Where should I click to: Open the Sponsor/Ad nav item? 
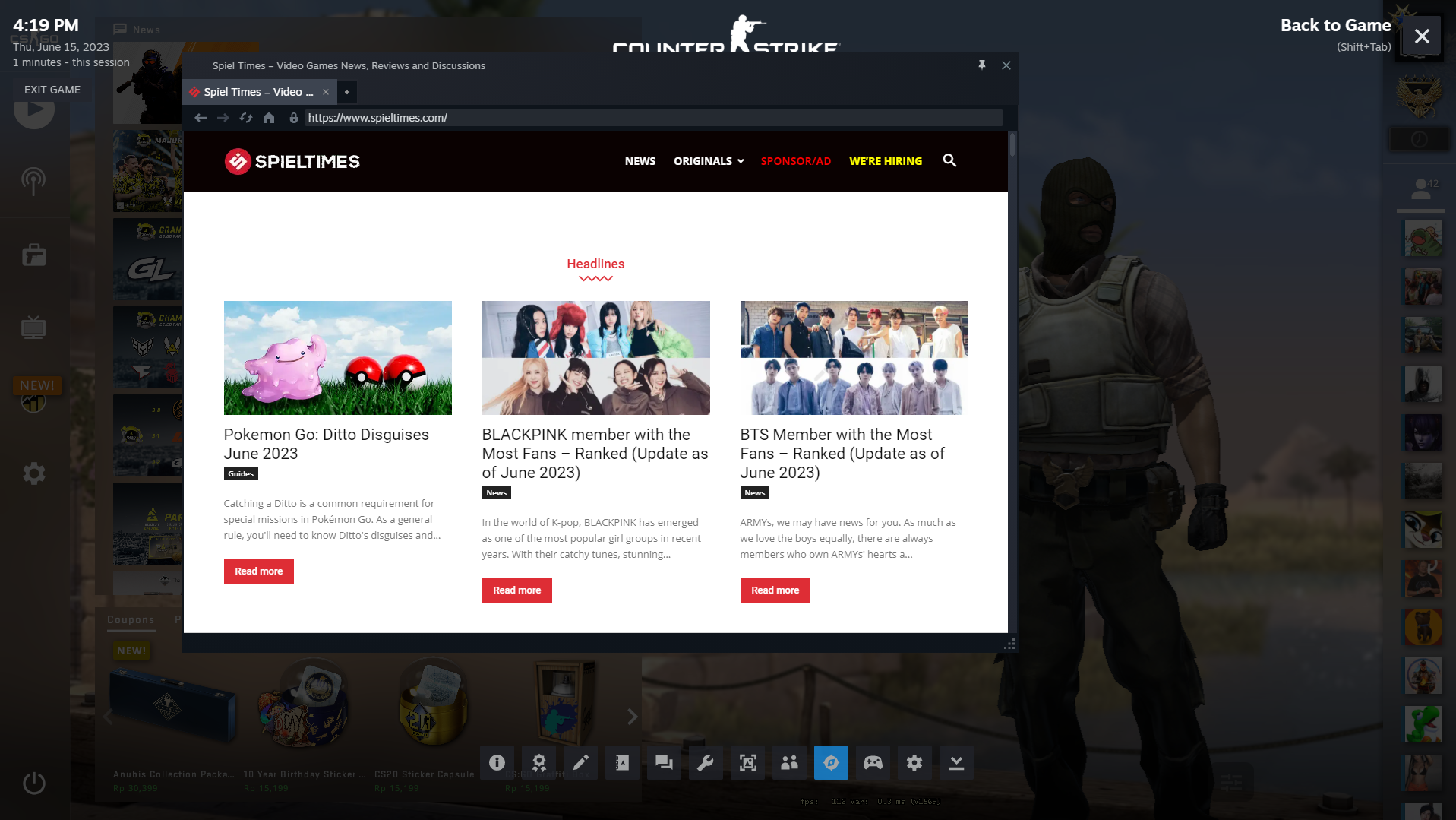[x=796, y=161]
